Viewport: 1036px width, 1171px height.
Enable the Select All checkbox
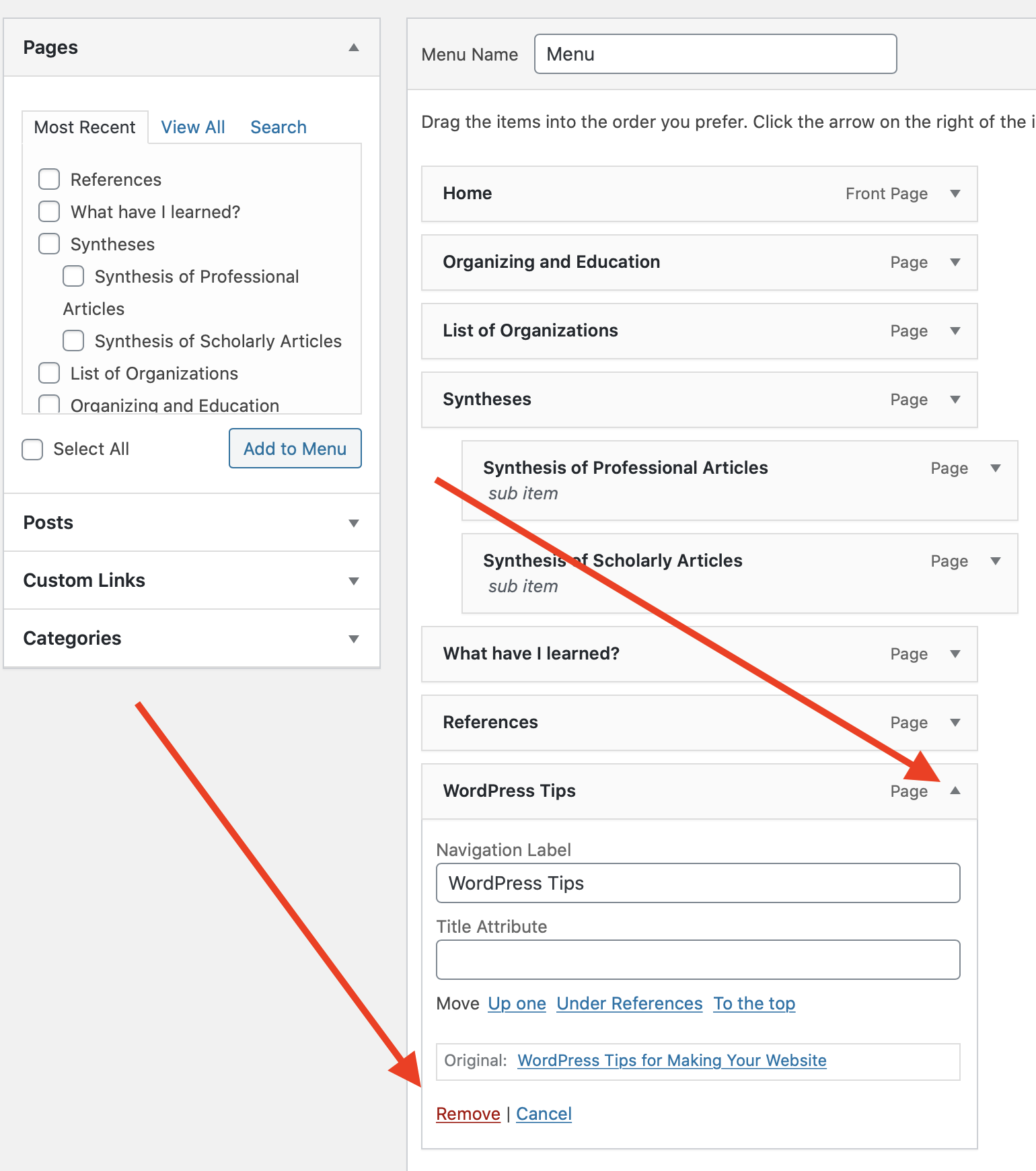32,449
